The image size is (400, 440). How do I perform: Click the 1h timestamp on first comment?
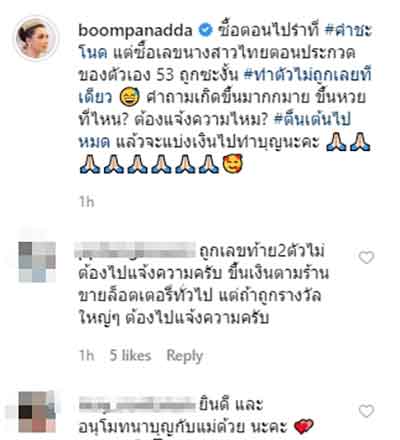[x=87, y=355]
